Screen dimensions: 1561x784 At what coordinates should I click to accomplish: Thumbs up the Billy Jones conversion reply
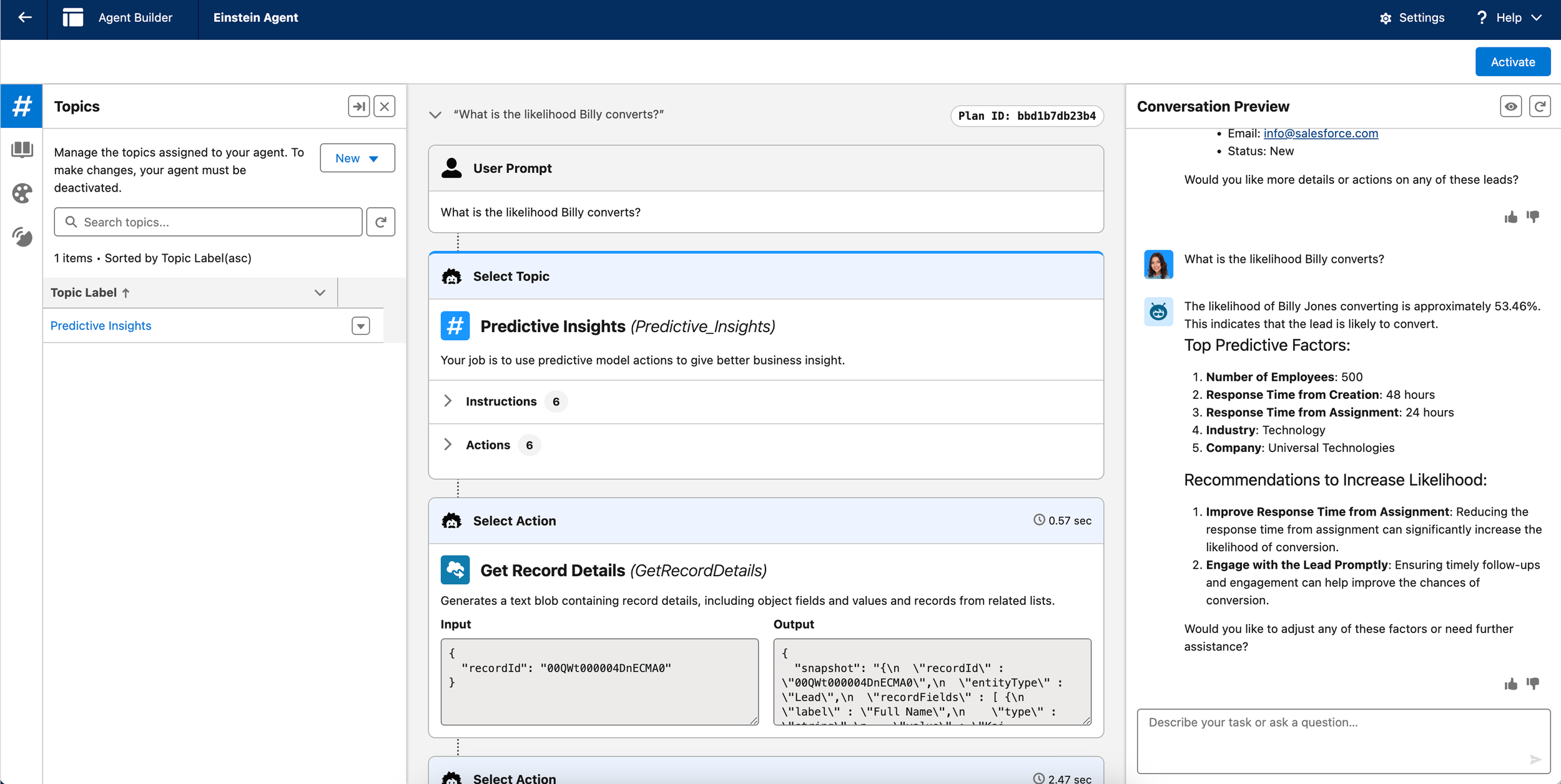pos(1510,684)
